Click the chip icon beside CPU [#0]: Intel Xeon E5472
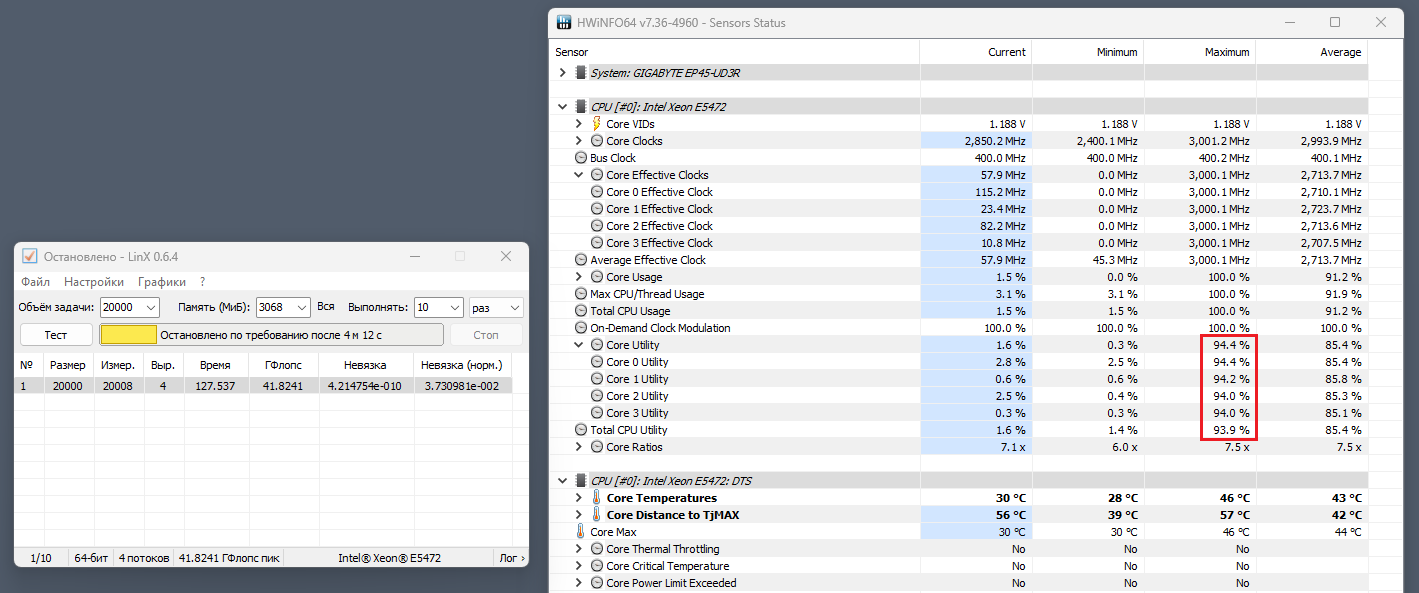This screenshot has height=593, width=1419. click(x=580, y=107)
